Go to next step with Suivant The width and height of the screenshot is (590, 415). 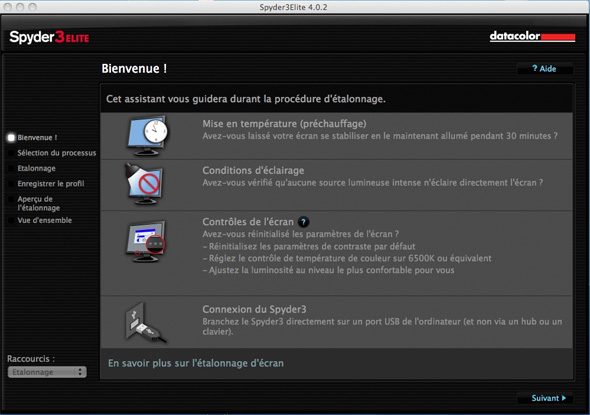point(545,398)
